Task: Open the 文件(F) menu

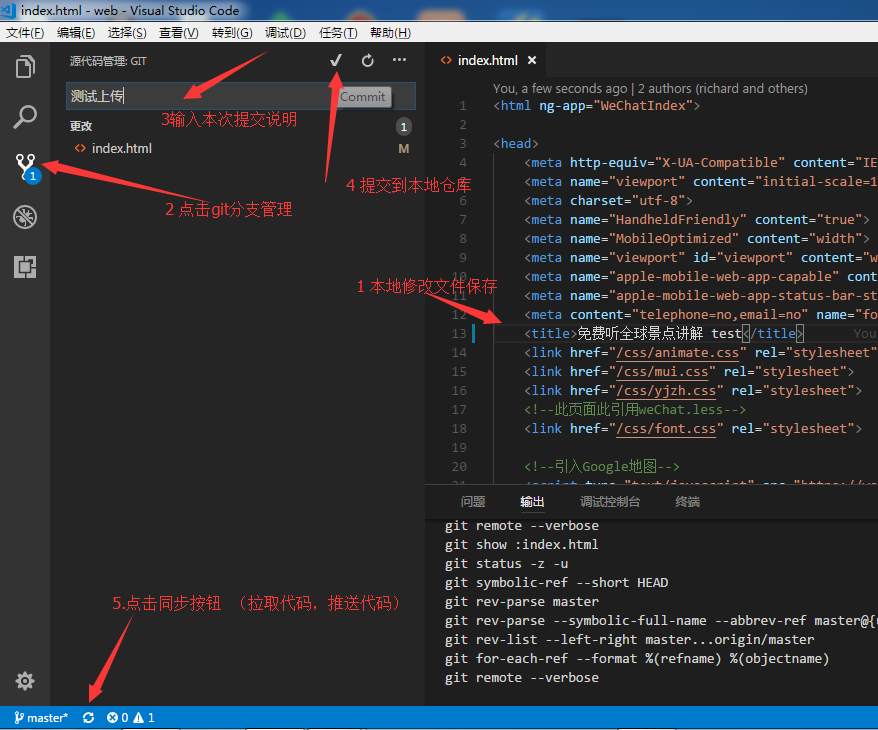Action: tap(25, 32)
